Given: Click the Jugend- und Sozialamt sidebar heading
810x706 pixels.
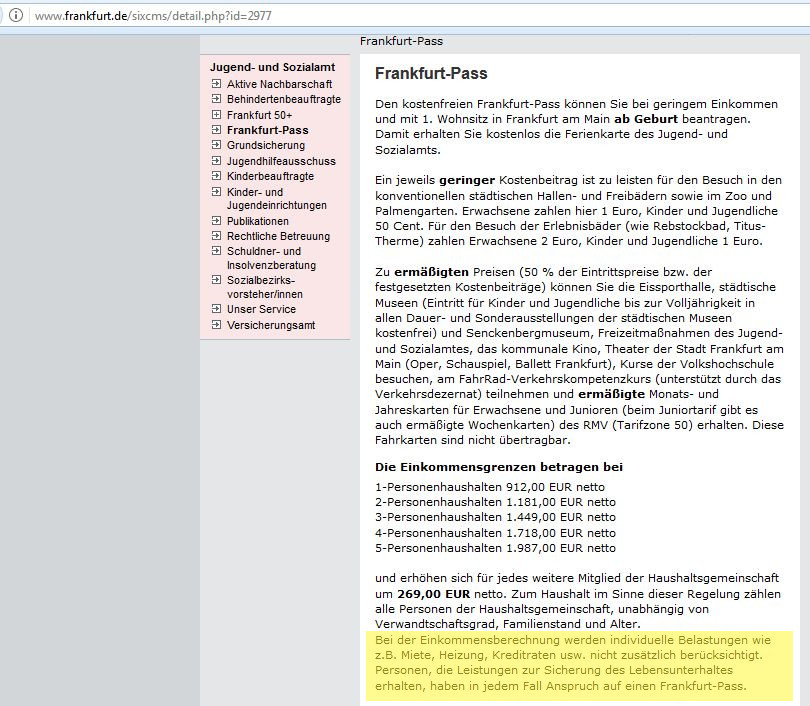Looking at the screenshot, I should [x=272, y=67].
